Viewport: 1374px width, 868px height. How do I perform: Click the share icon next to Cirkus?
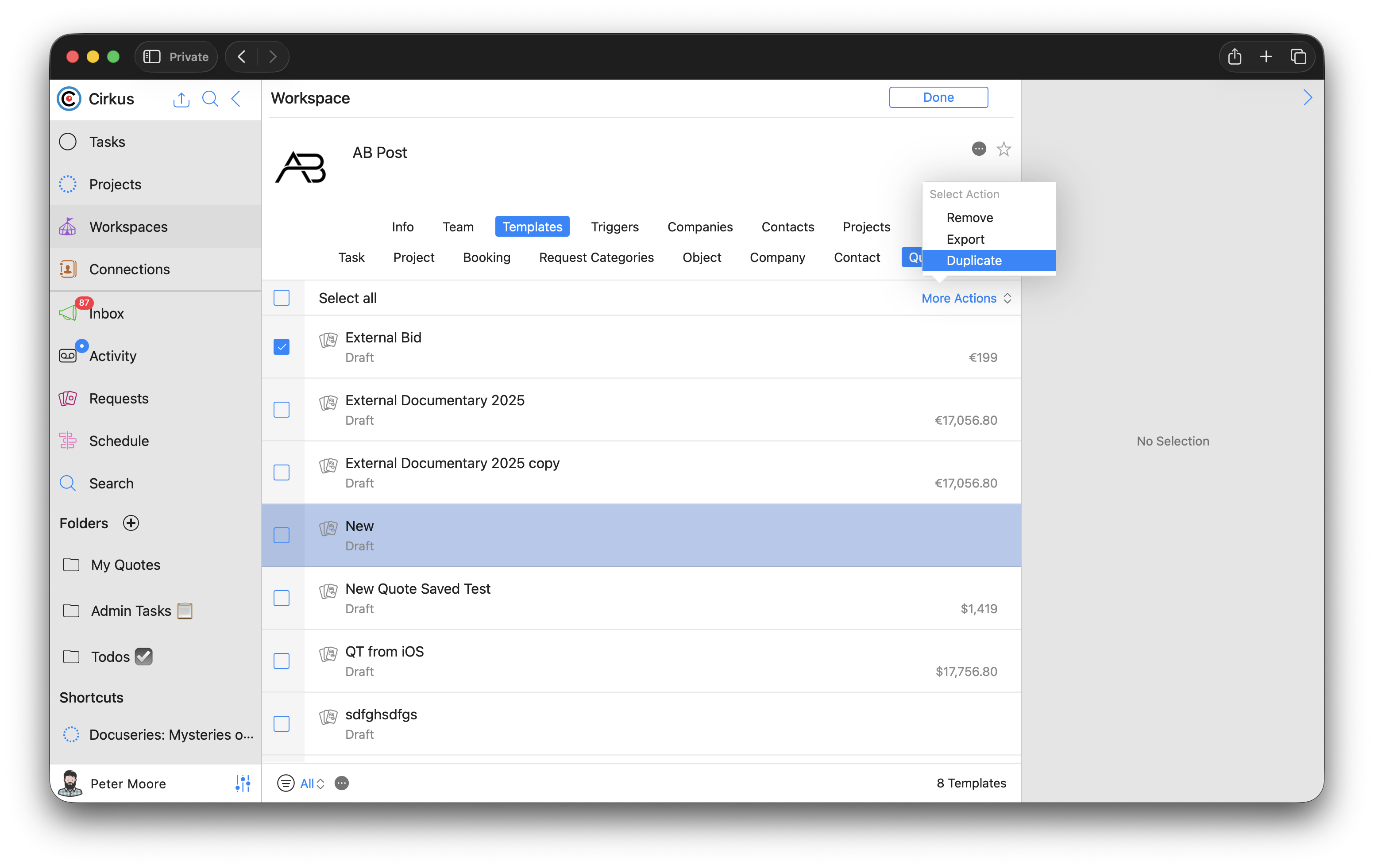(181, 99)
